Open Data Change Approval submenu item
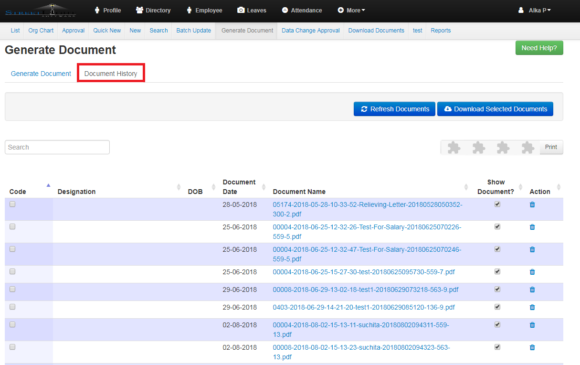Viewport: 580px width, 365px height. tap(311, 31)
